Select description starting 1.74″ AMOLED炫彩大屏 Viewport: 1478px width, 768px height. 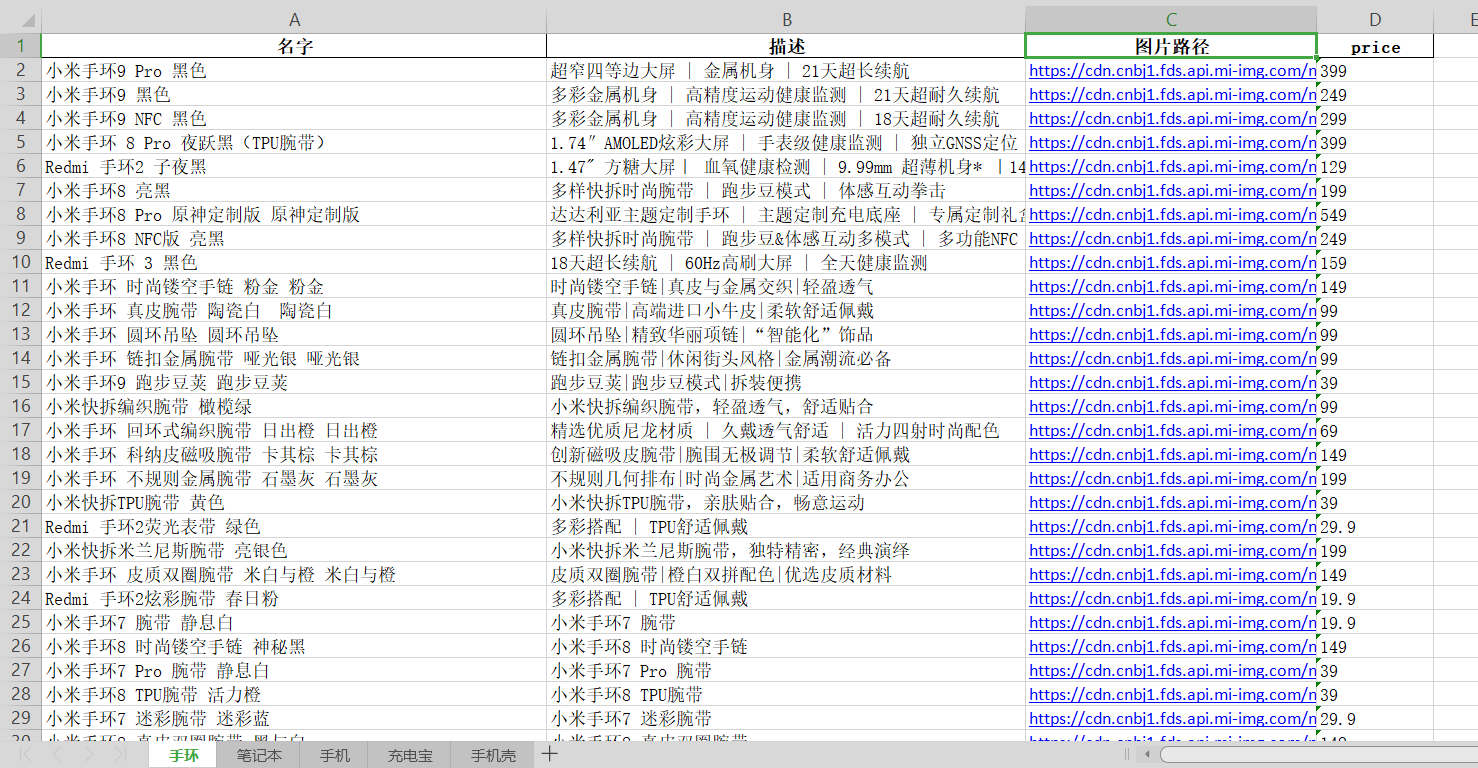[x=786, y=142]
